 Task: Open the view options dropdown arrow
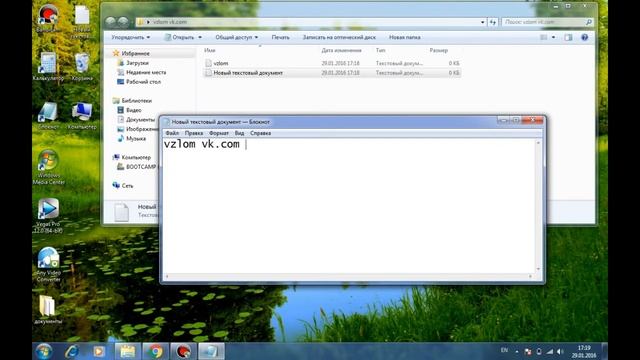coord(553,37)
